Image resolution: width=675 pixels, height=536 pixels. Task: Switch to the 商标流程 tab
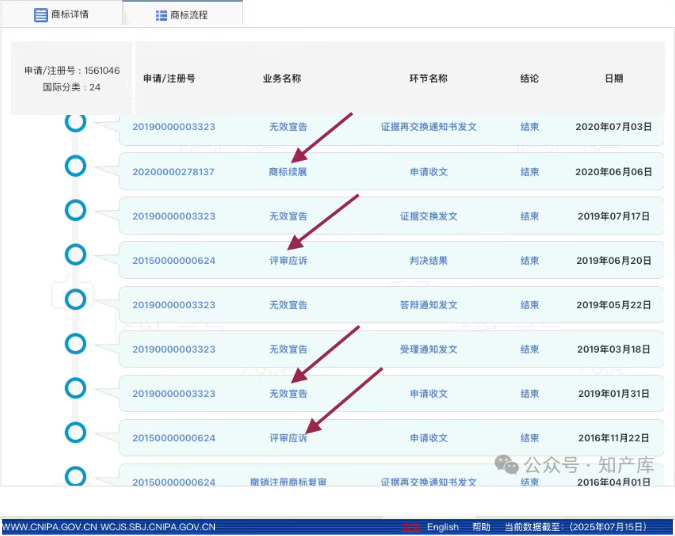click(x=182, y=16)
